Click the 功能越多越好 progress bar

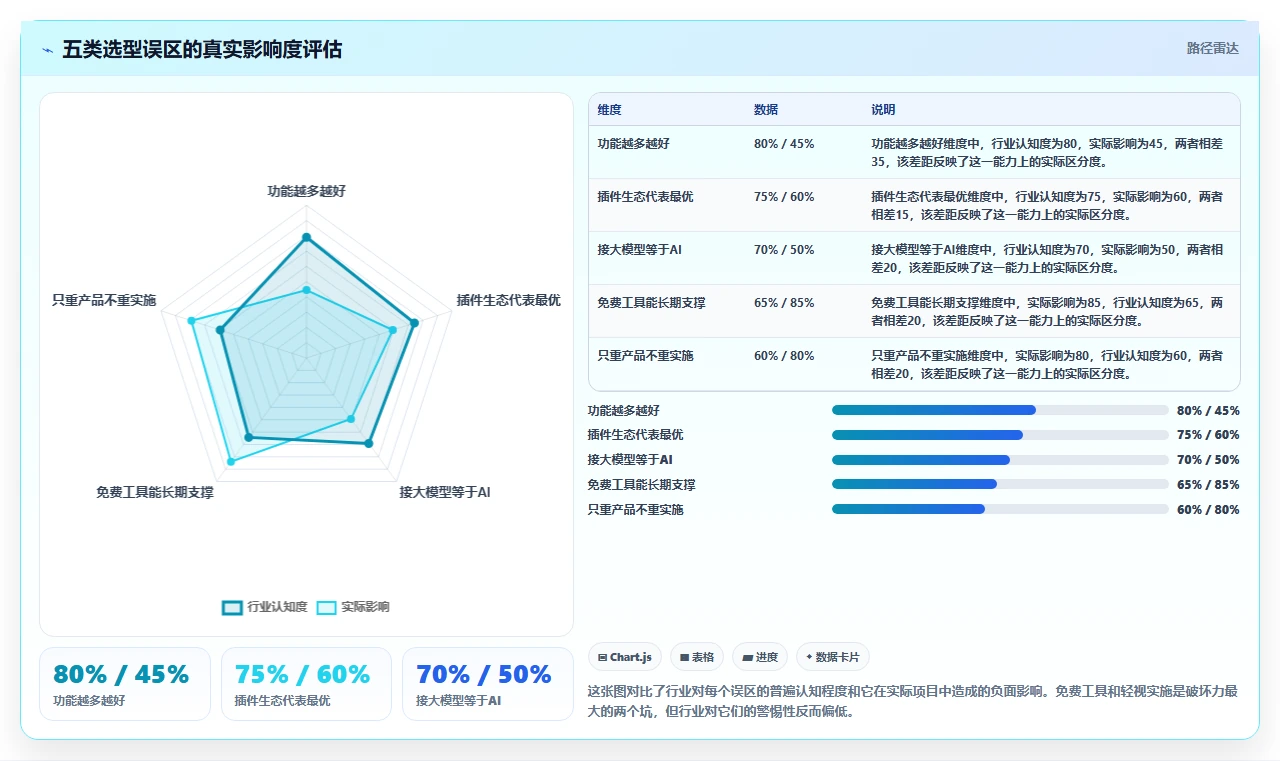click(x=1000, y=410)
